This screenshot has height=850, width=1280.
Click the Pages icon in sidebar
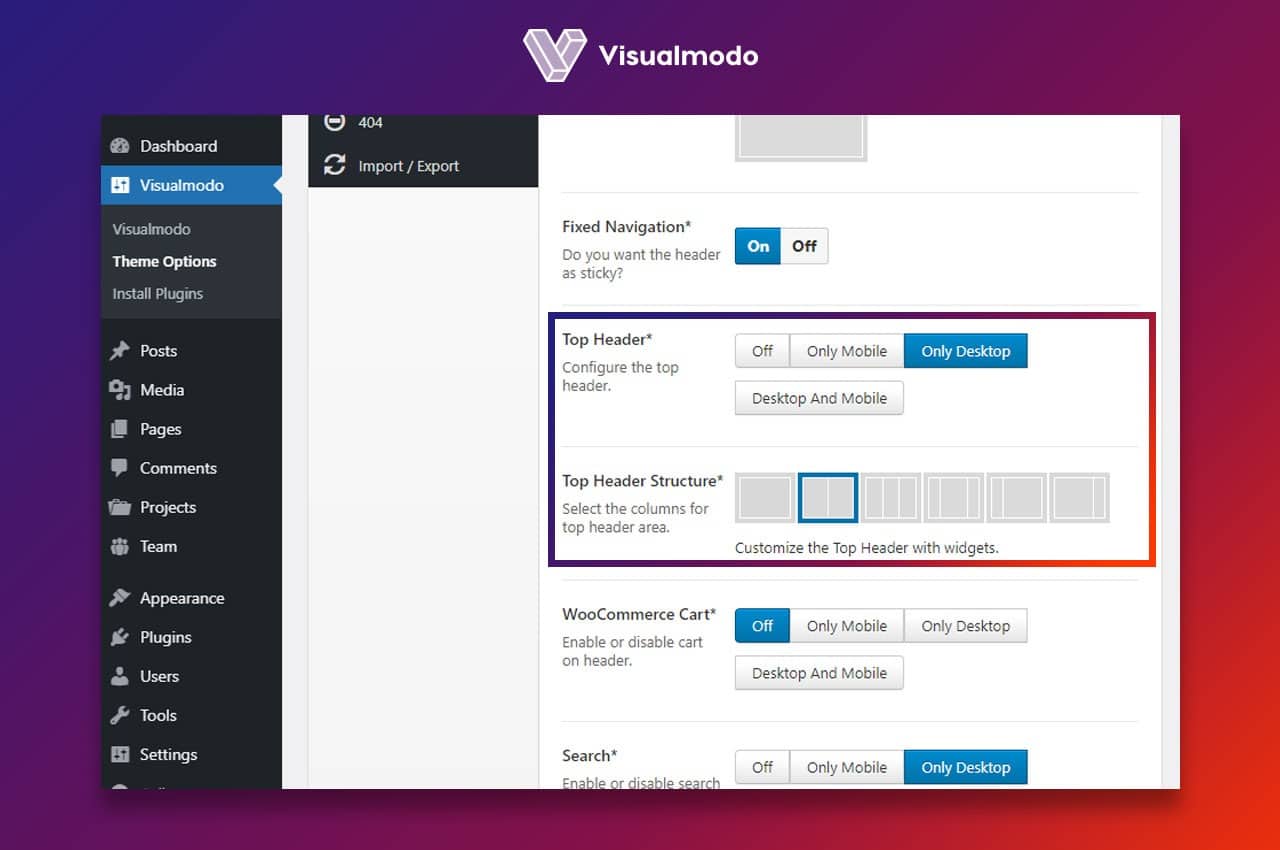pos(120,429)
